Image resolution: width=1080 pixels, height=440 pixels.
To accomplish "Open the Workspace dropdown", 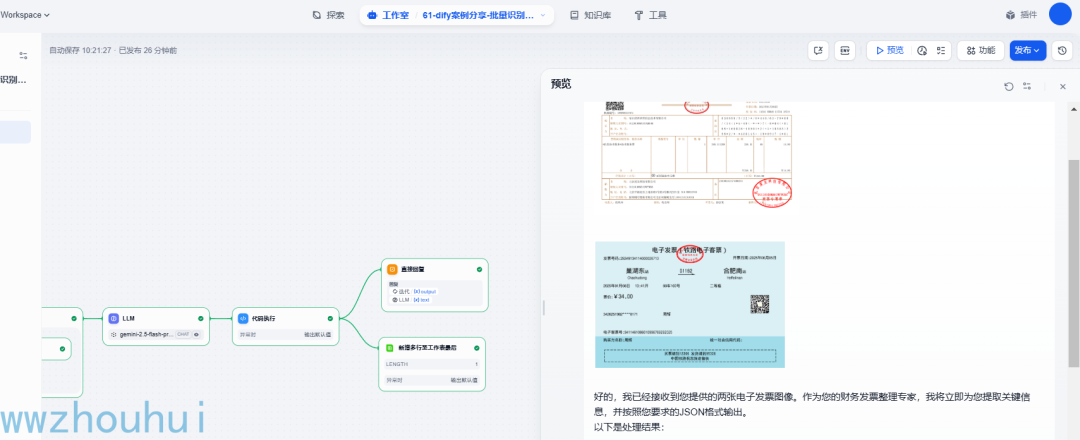I will click(25, 14).
